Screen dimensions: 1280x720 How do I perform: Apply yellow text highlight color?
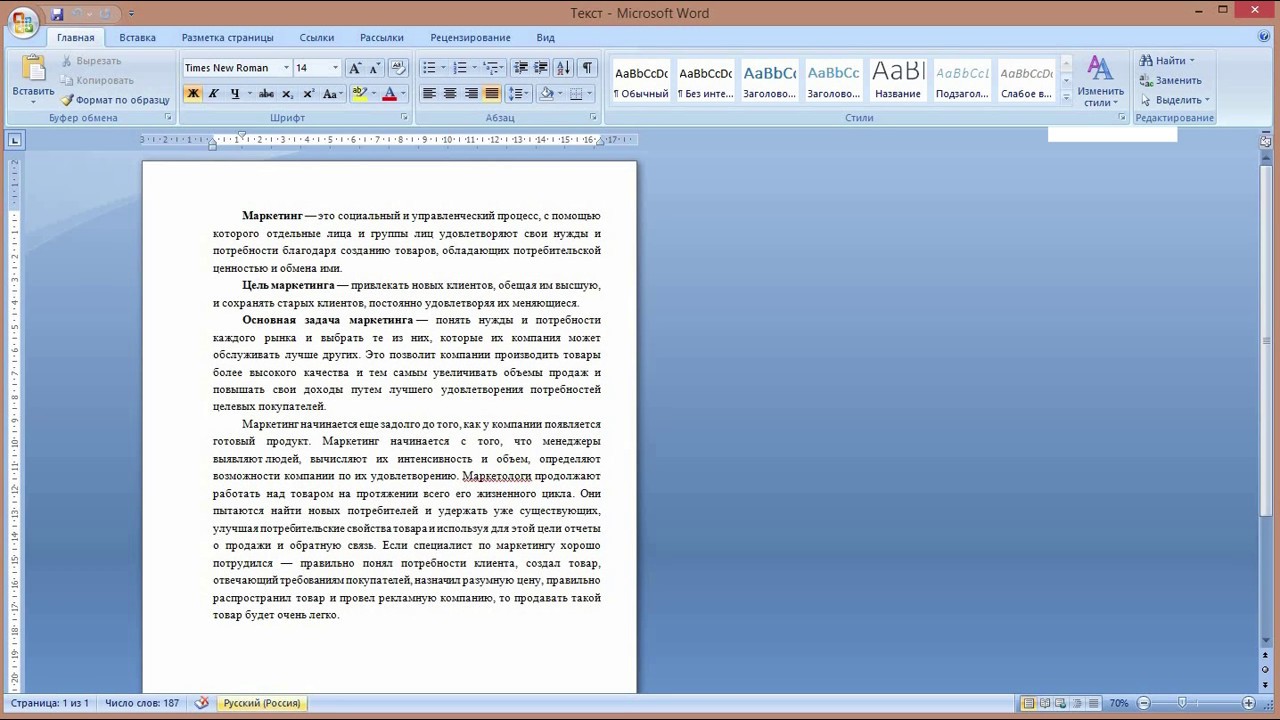point(359,94)
